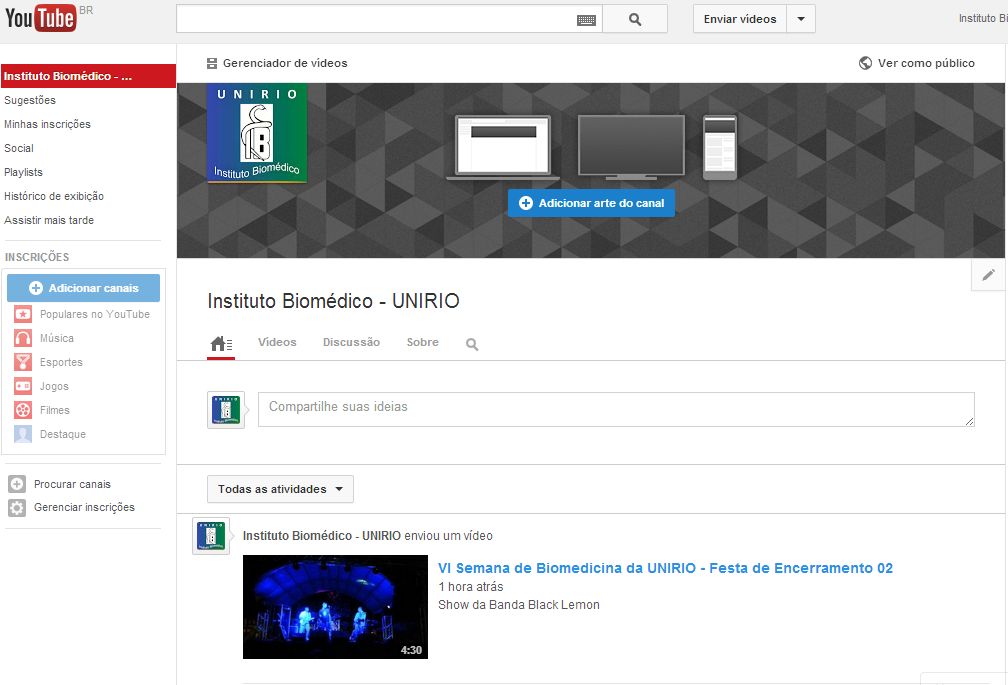Open the Filmes category icon
1008x685 pixels.
tap(24, 410)
